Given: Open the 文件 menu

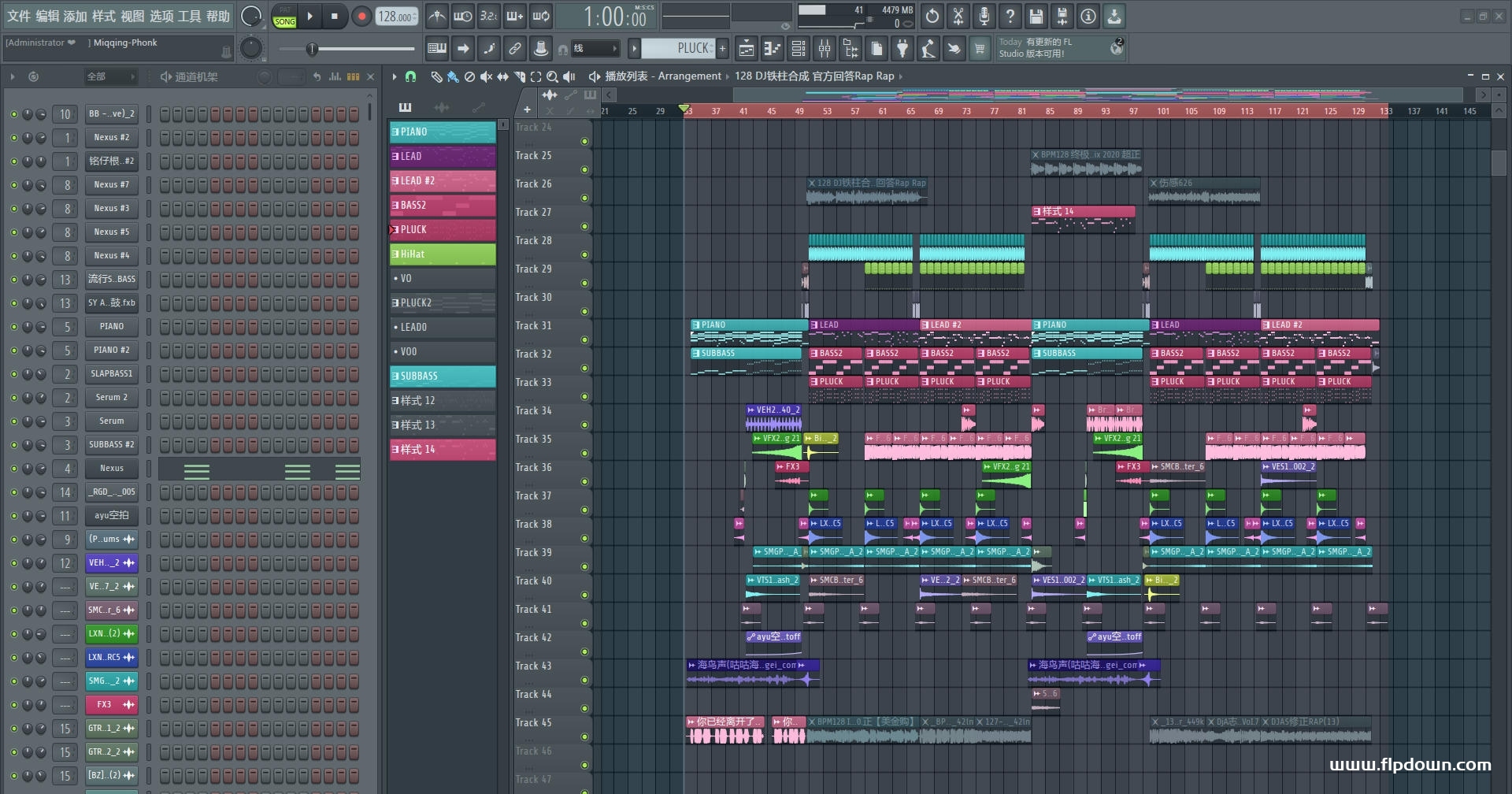Looking at the screenshot, I should [x=19, y=16].
